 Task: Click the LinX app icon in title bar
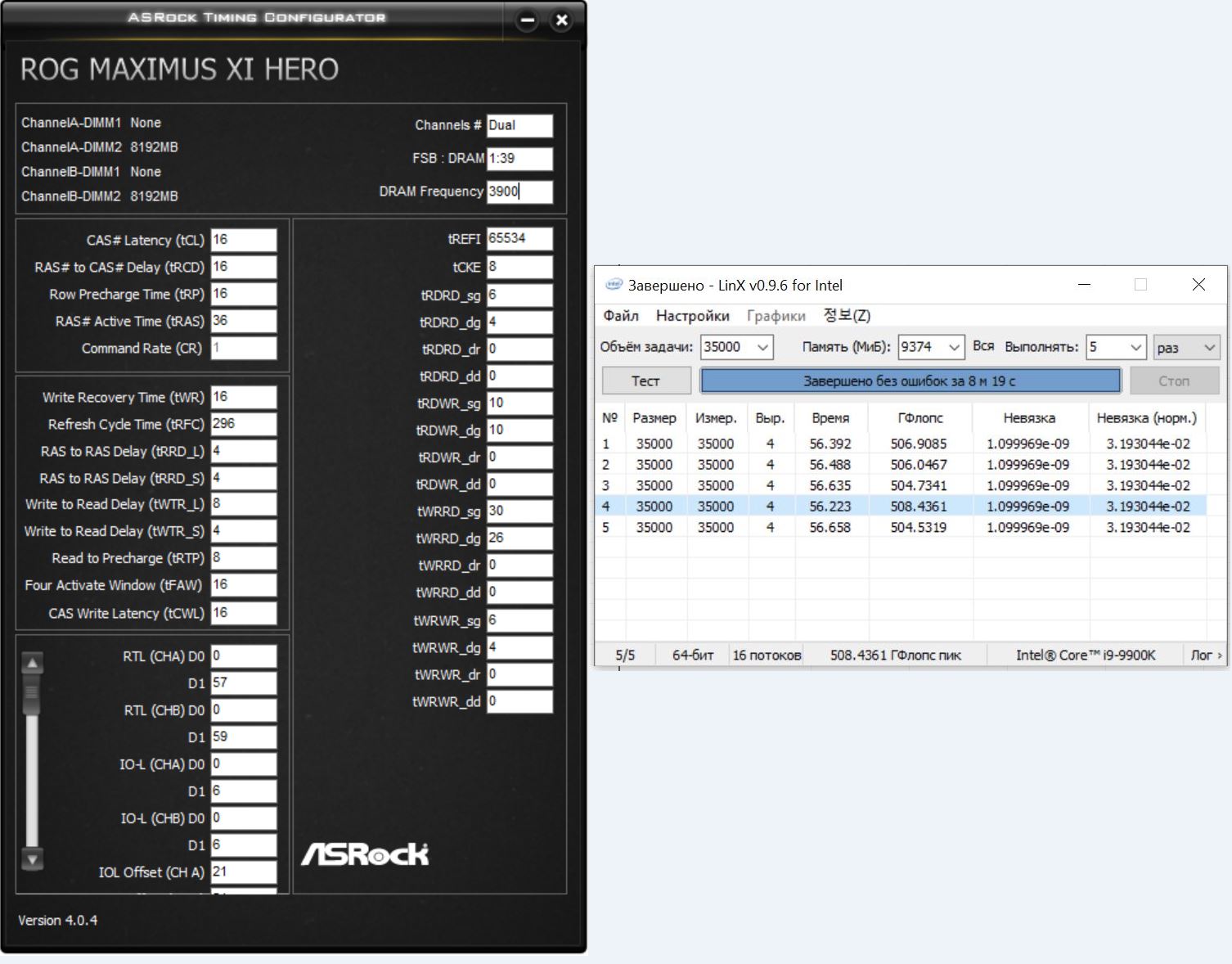click(x=613, y=285)
